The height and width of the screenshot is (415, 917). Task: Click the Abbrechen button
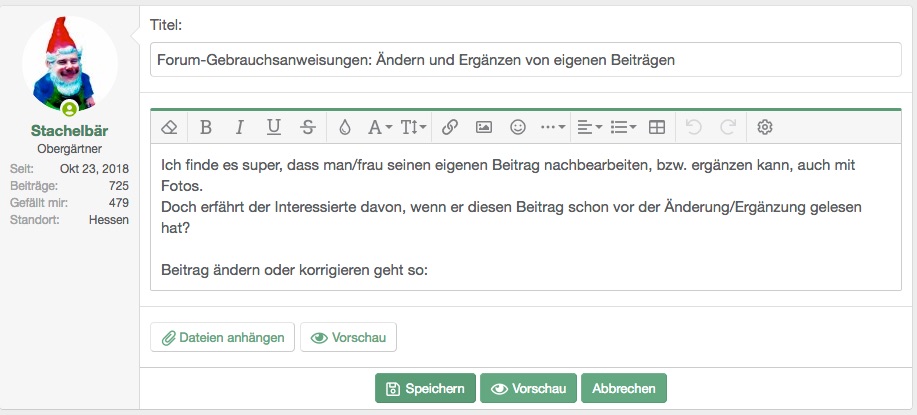[623, 389]
